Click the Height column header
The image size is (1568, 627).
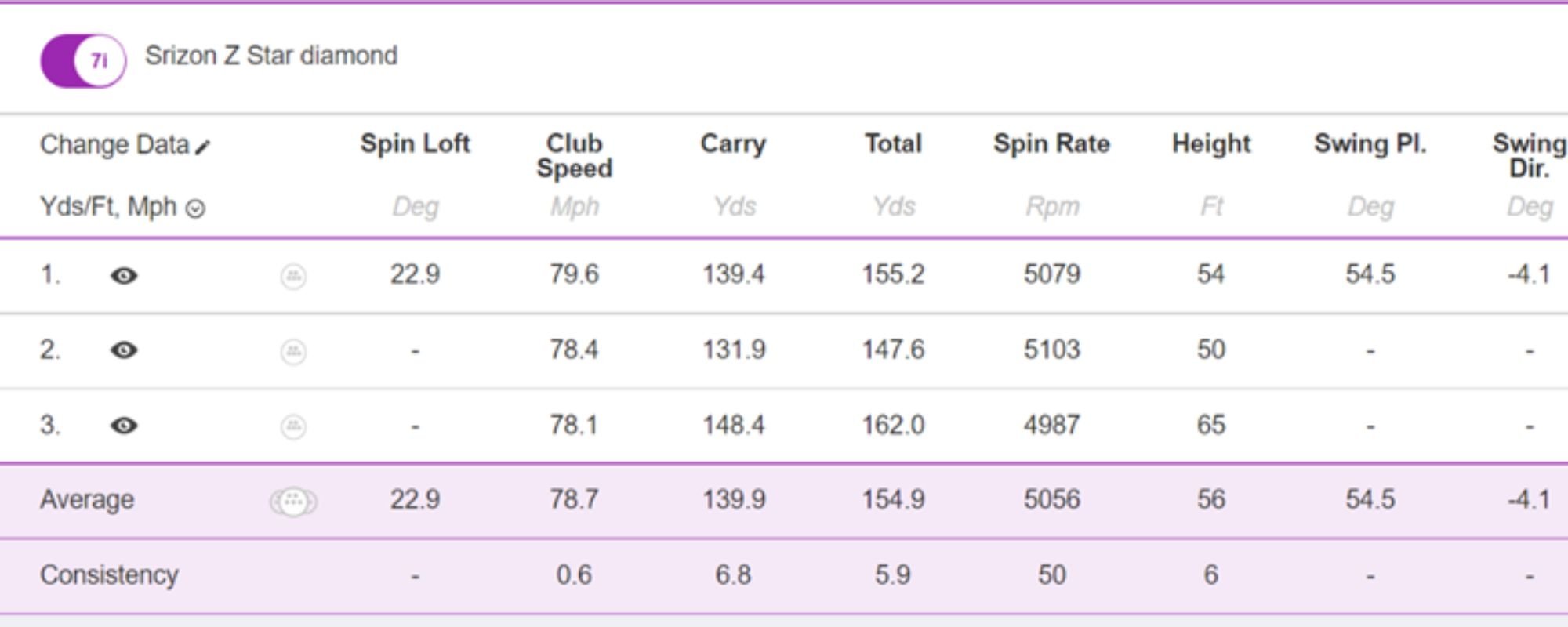coord(1211,143)
